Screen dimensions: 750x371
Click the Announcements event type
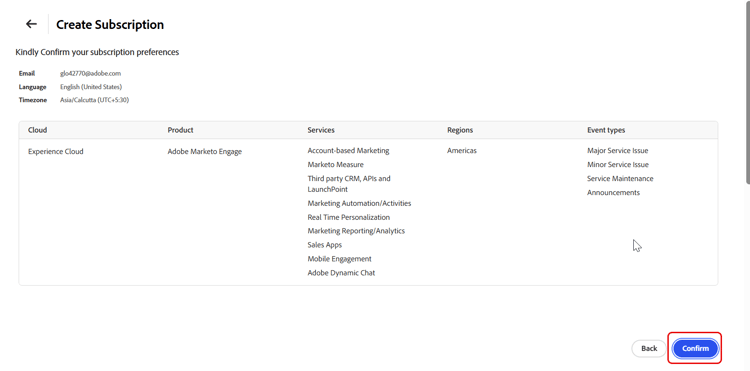613,192
